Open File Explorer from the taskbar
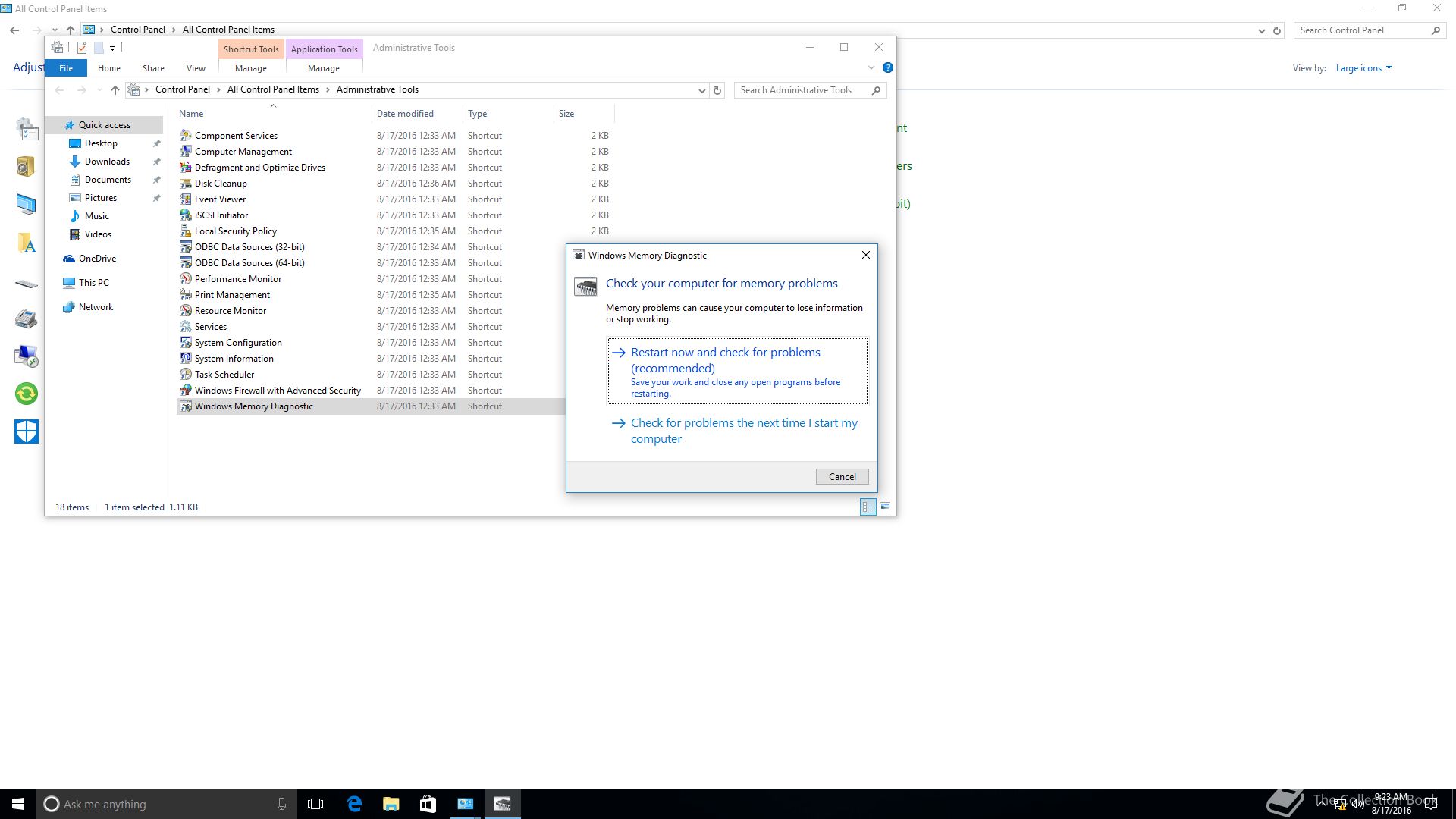The width and height of the screenshot is (1456, 819). pyautogui.click(x=391, y=804)
